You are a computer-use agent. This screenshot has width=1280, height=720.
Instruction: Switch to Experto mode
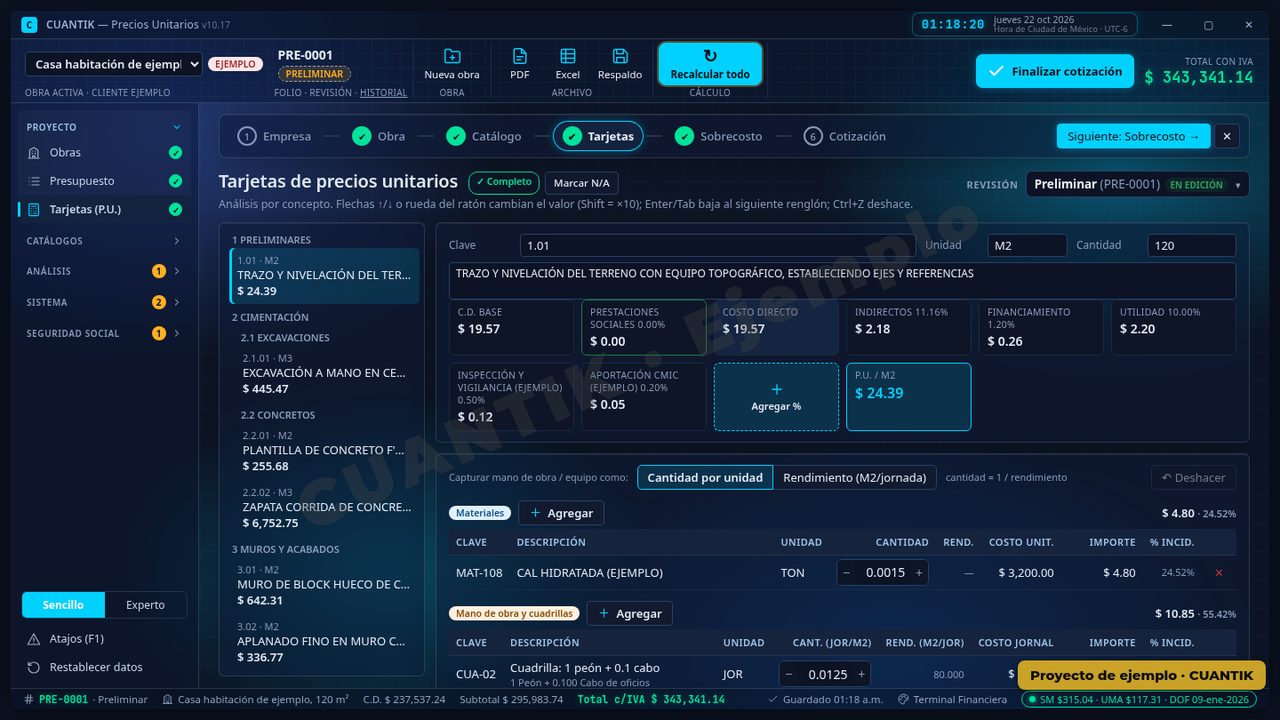point(145,605)
